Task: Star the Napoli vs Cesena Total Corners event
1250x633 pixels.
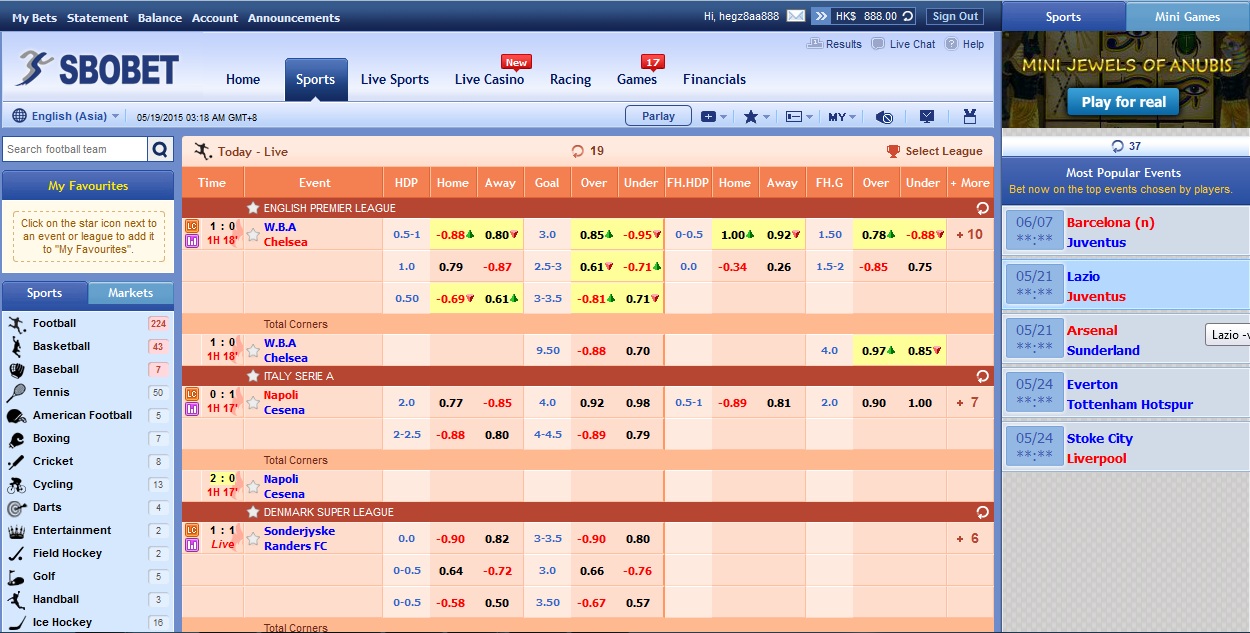Action: pos(253,486)
